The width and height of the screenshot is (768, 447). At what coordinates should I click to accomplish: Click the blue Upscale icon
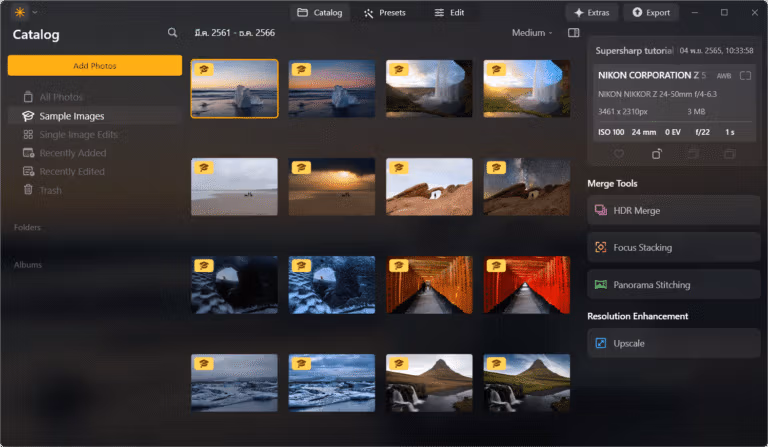click(x=600, y=343)
